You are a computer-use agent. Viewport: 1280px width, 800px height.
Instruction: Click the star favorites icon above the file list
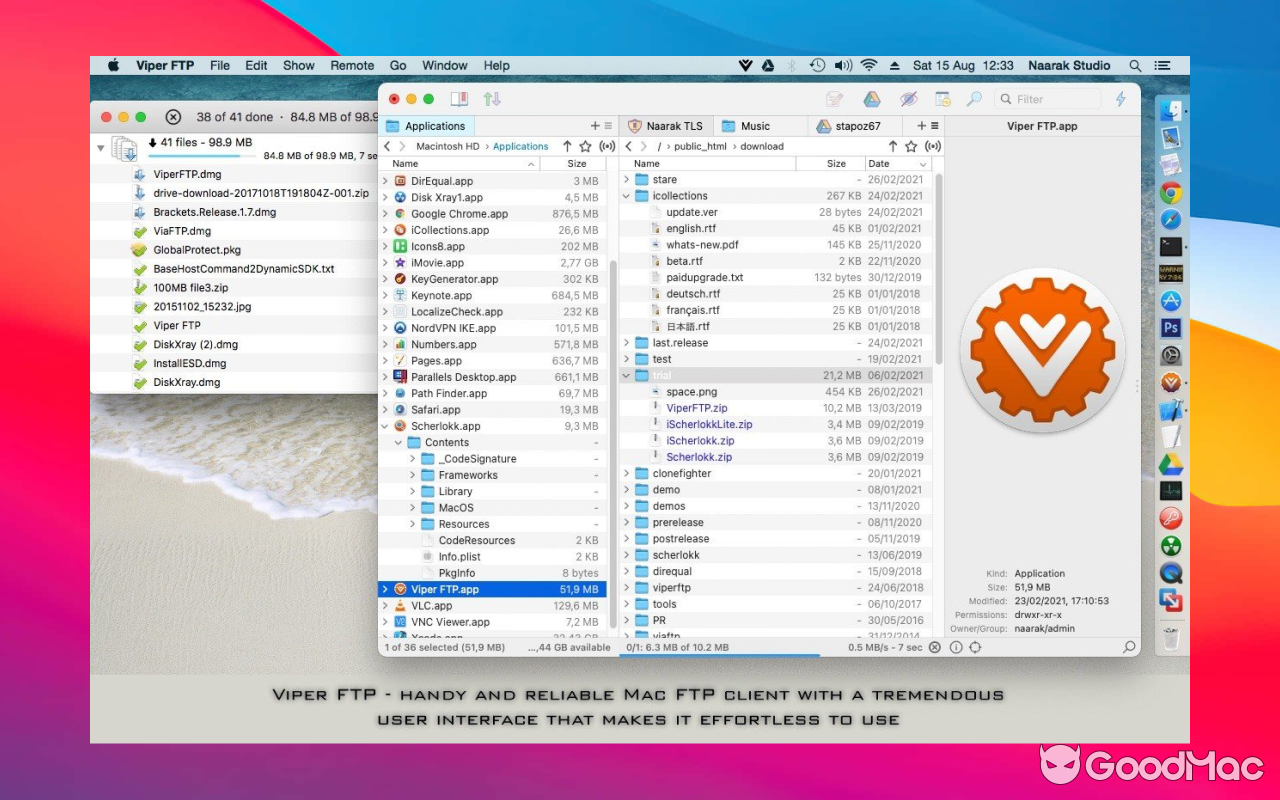coord(583,146)
